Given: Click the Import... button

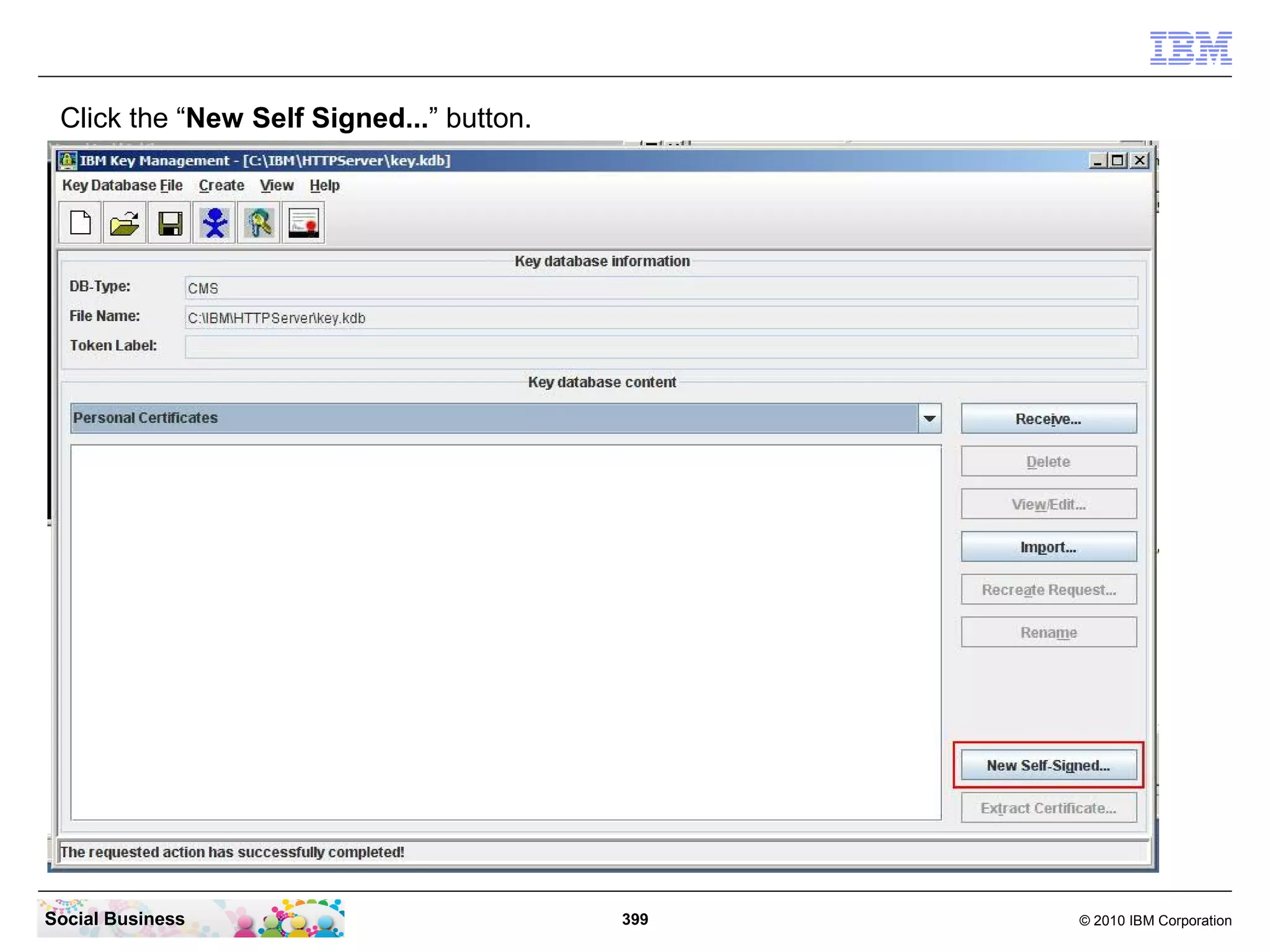Looking at the screenshot, I should pos(1049,547).
